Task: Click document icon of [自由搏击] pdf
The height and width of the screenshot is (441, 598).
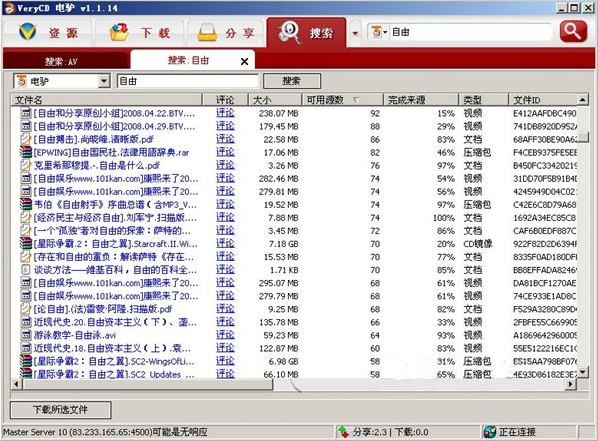Action: click(x=26, y=139)
